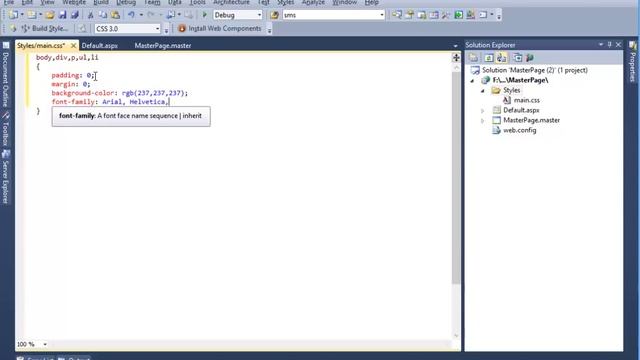Screen dimensions: 640x360
Task: Click the Install Web Components button
Action: tap(220, 29)
